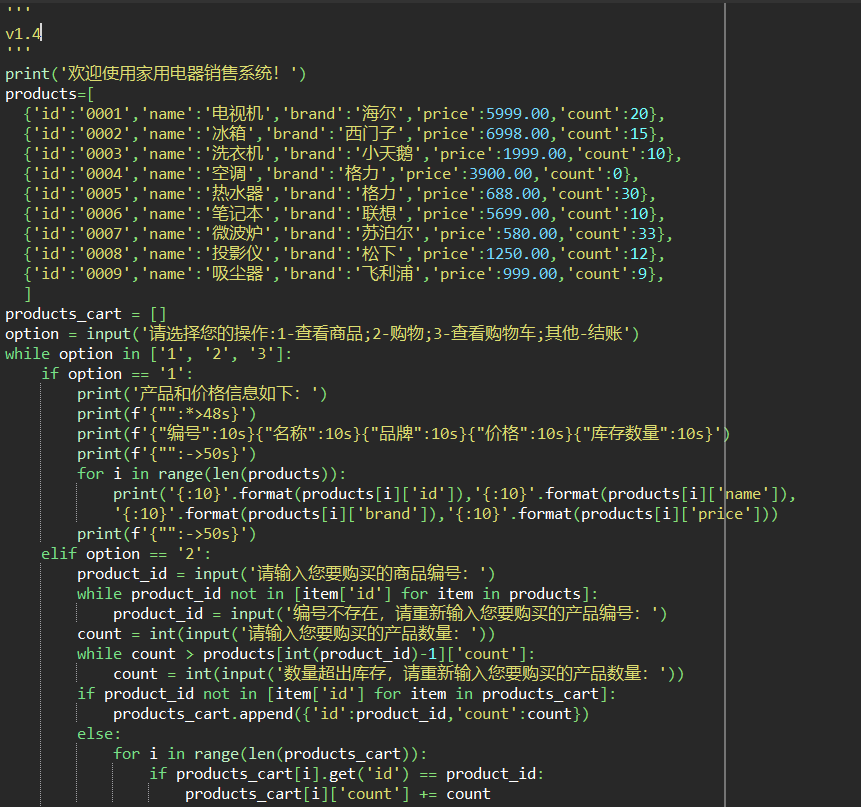Click the 'else:' line
861x807 pixels.
pos(99,734)
